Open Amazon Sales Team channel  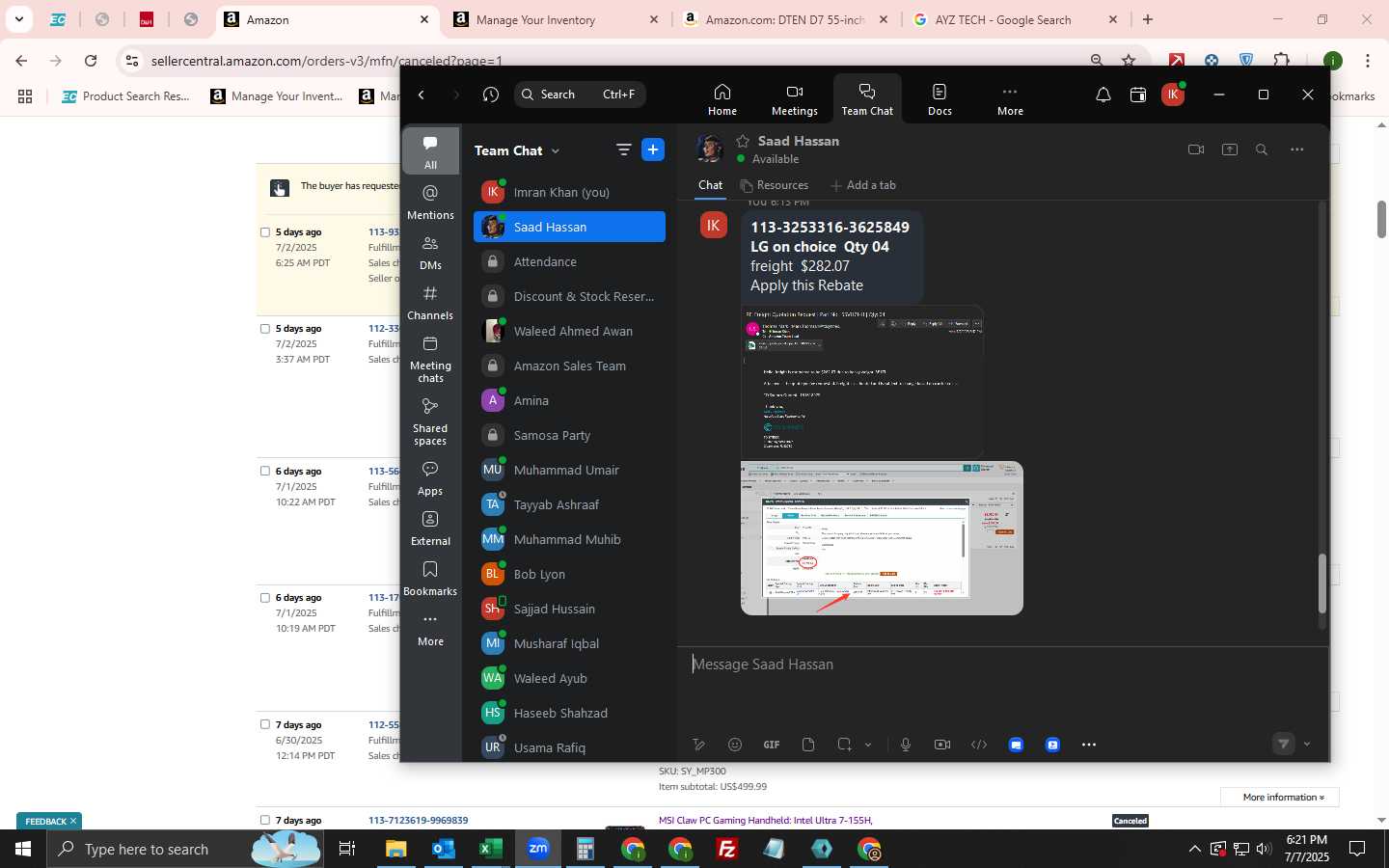569,366
